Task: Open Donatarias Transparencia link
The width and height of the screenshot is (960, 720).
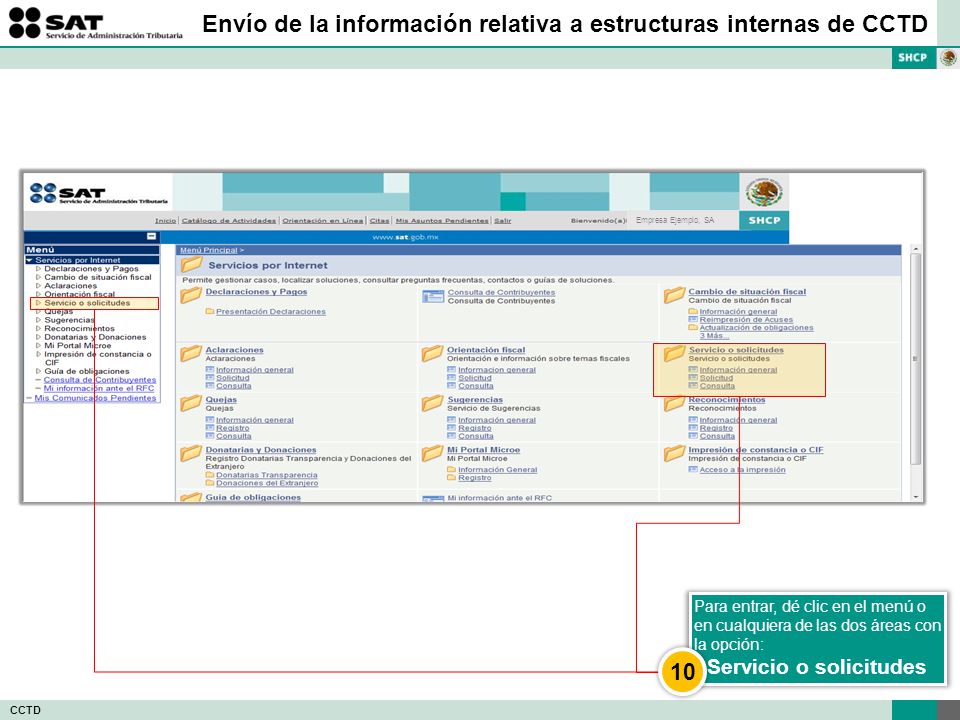Action: click(267, 475)
